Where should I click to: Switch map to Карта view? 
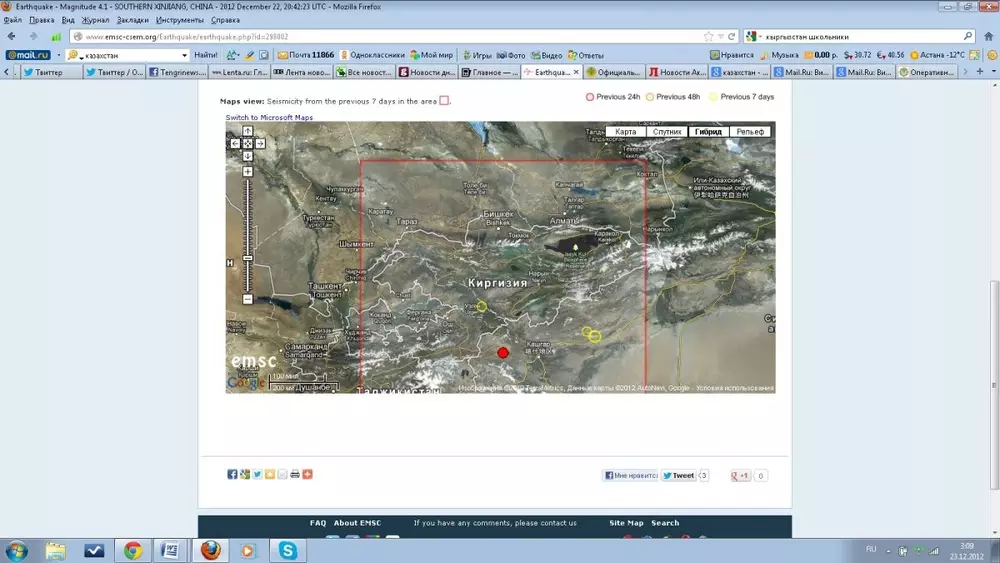625,132
